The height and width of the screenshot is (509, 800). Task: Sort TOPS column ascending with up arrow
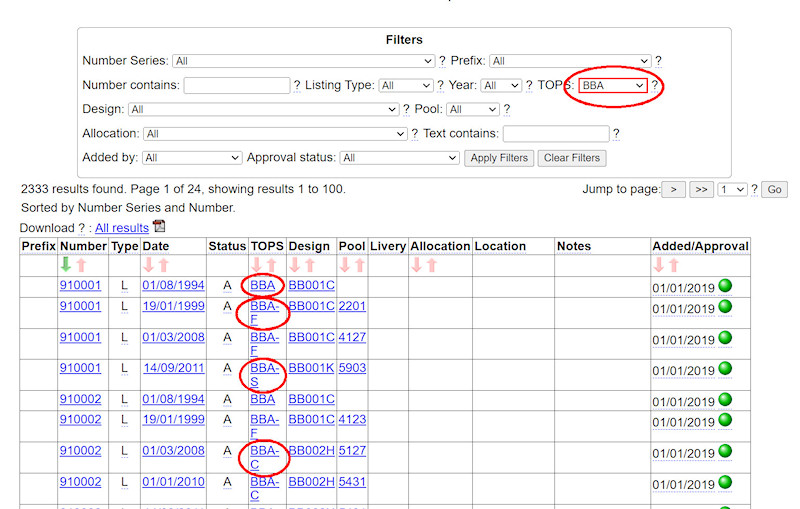tap(272, 265)
